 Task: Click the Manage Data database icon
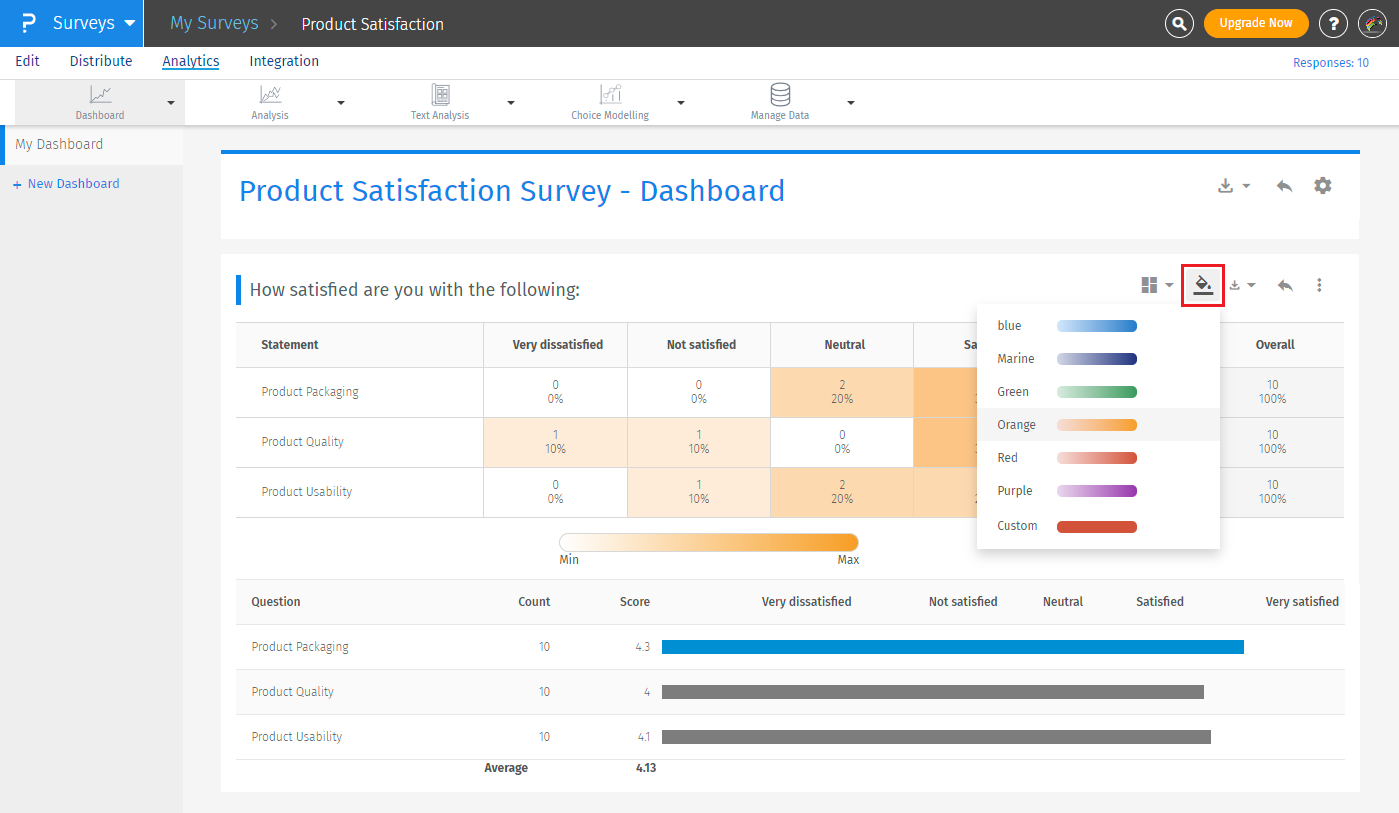[780, 95]
